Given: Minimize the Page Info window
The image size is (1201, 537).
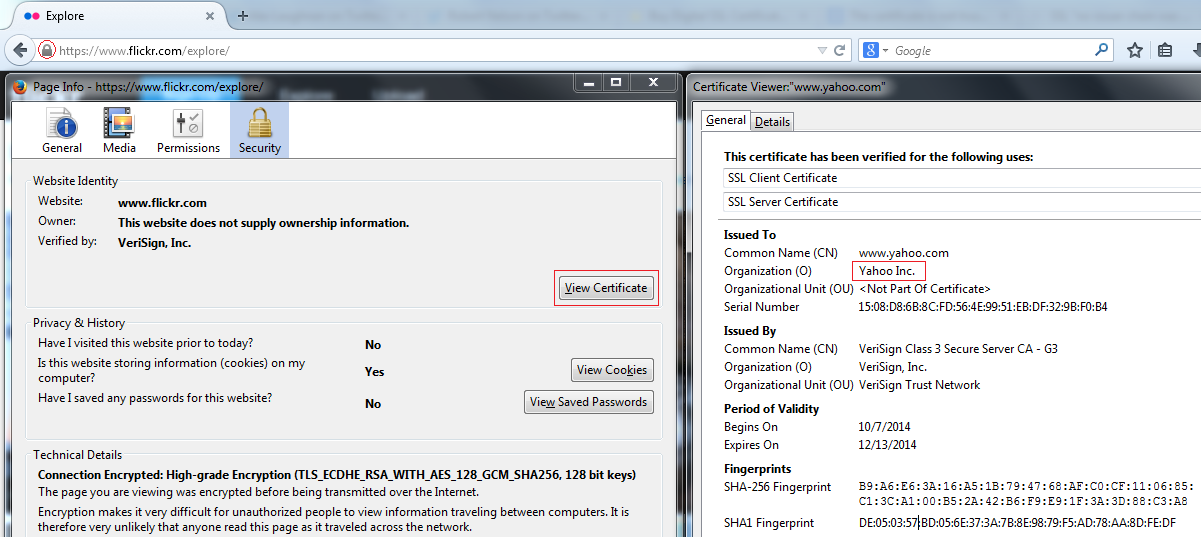Looking at the screenshot, I should coord(588,82).
